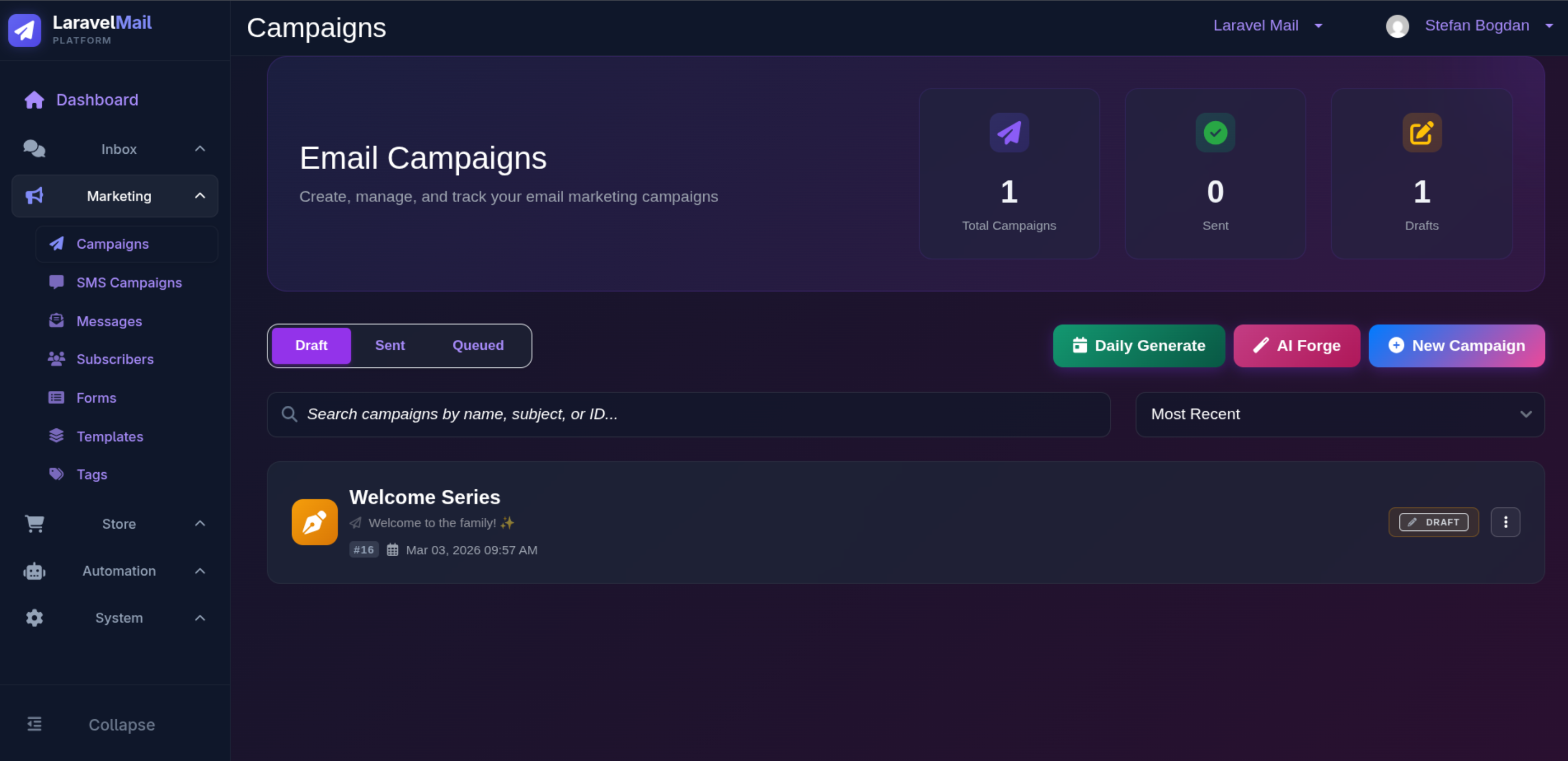Image resolution: width=1568 pixels, height=761 pixels.
Task: Select the Draft filter toggle
Action: (310, 345)
